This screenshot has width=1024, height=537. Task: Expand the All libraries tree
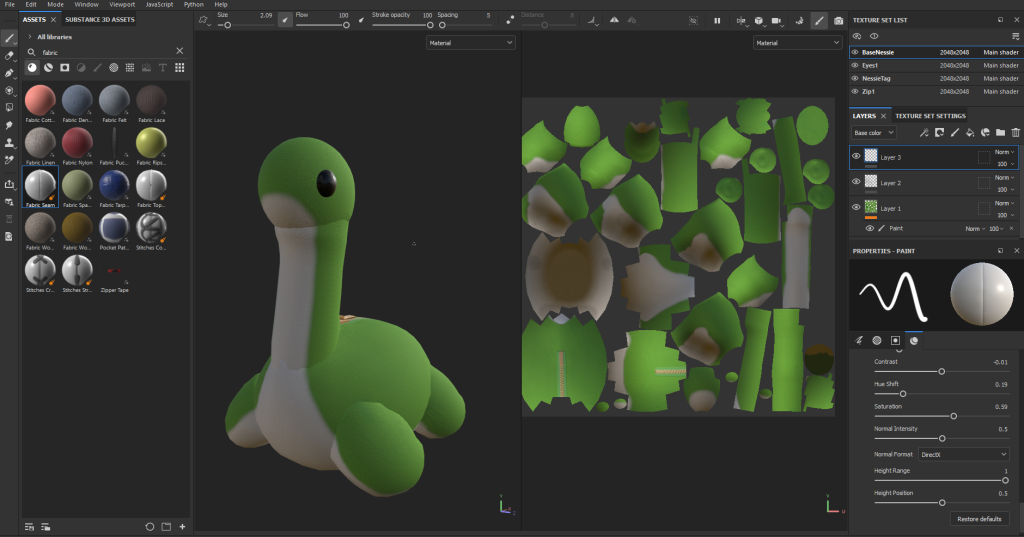31,36
